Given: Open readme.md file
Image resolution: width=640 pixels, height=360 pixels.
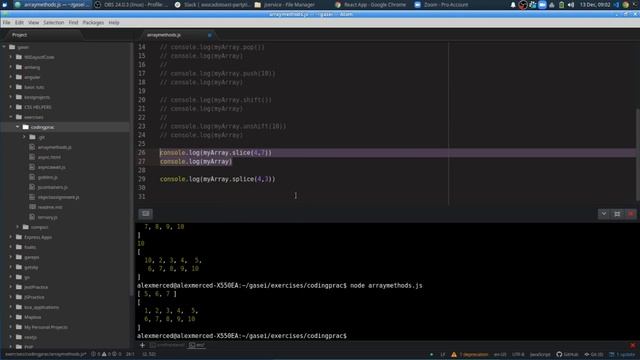Looking at the screenshot, I should (50, 207).
